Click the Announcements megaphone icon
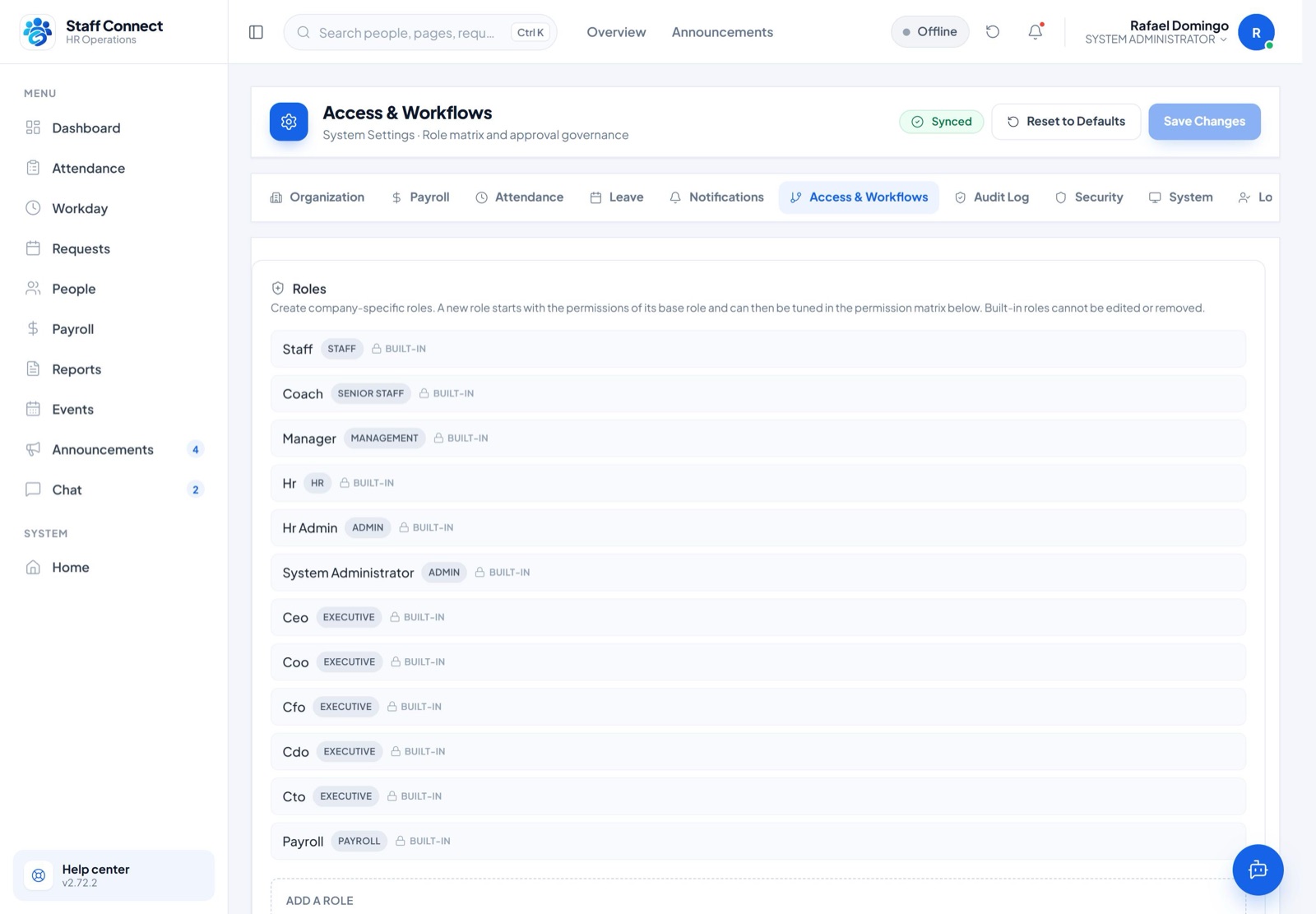The image size is (1316, 914). point(33,449)
